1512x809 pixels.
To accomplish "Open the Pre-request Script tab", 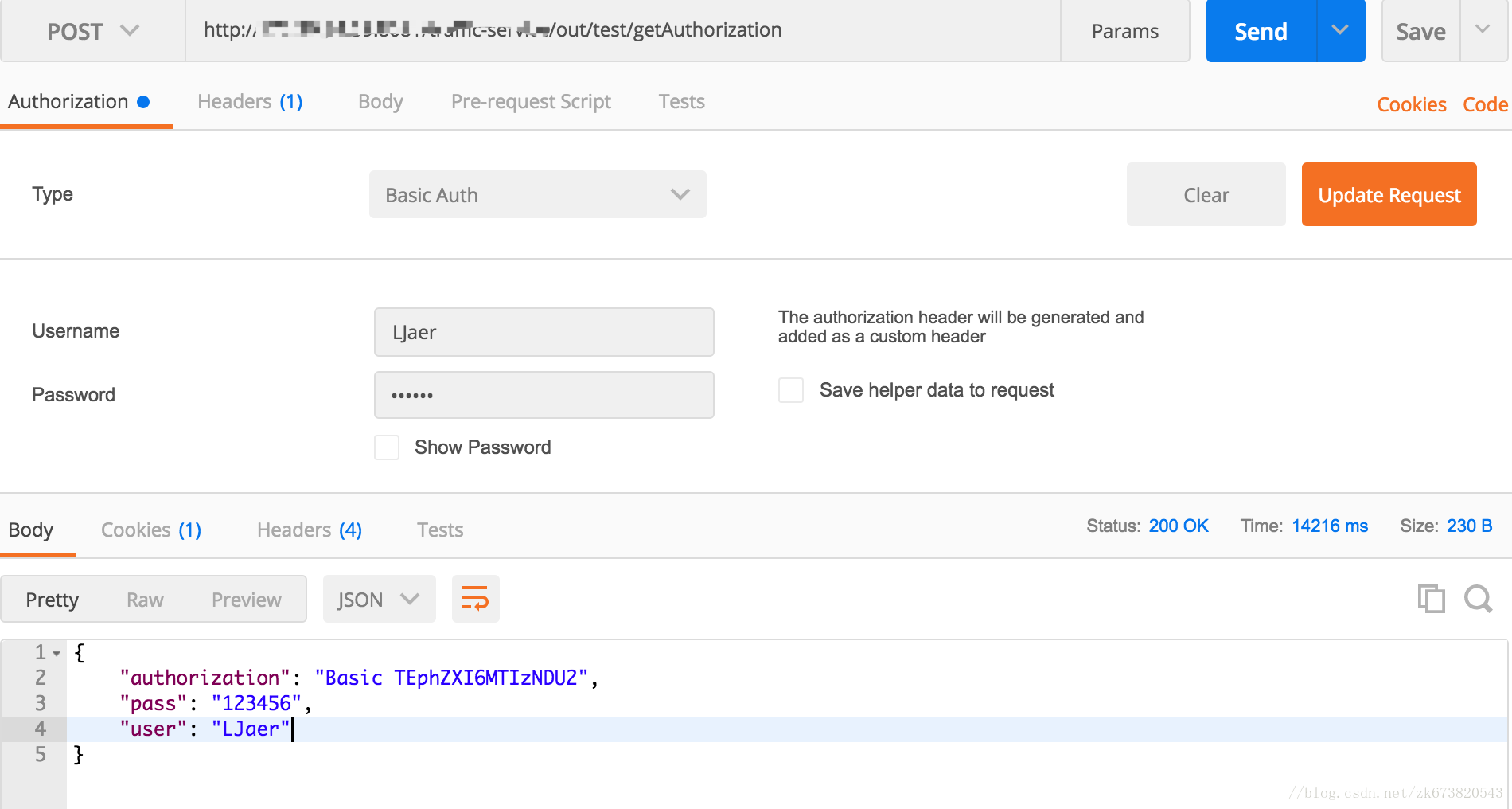I will (x=531, y=102).
